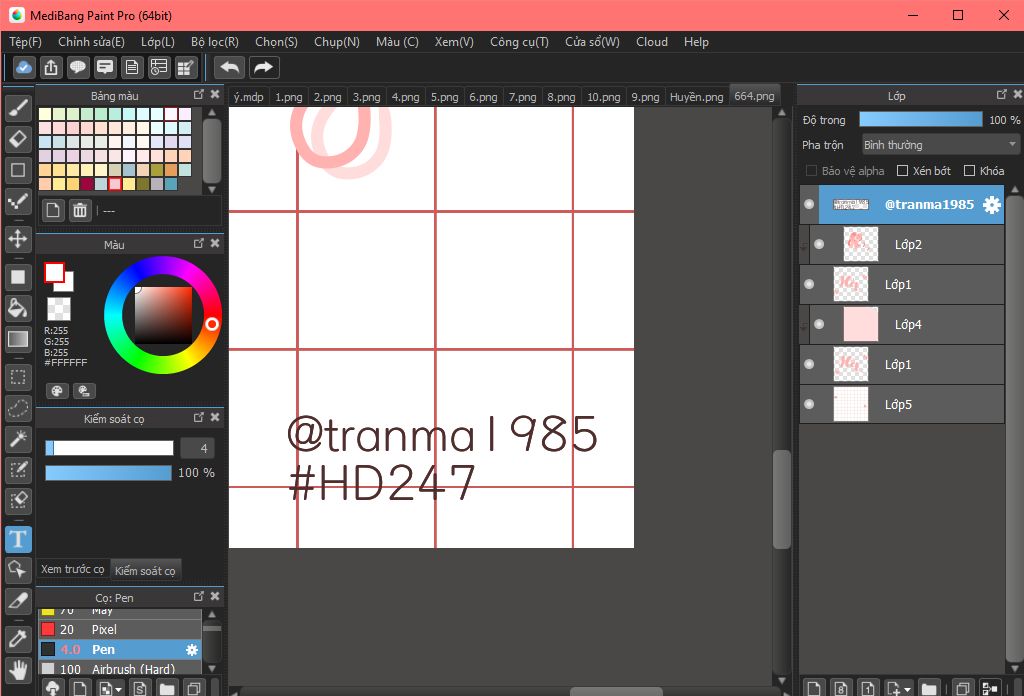1024x696 pixels.
Task: Select the Pixel brush
Action: tap(120, 629)
